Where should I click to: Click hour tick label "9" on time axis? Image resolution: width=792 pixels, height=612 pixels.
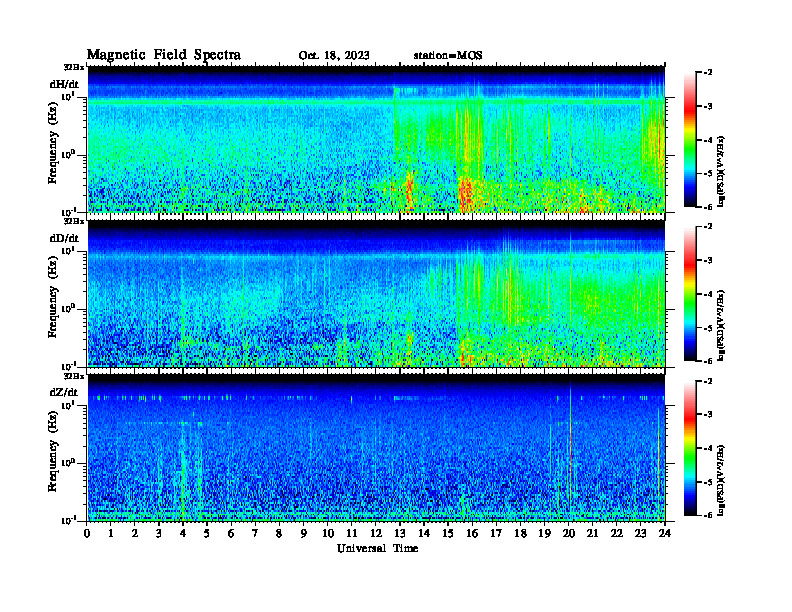pyautogui.click(x=303, y=534)
